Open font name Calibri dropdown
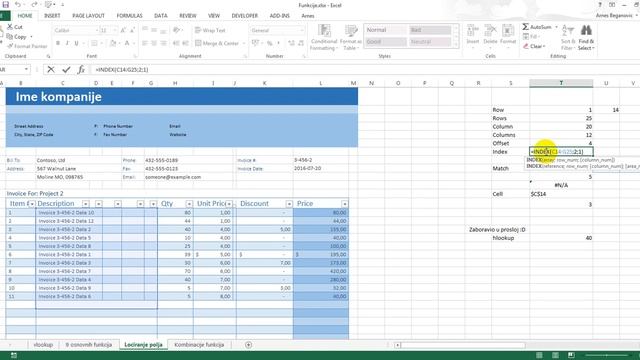 coord(97,30)
